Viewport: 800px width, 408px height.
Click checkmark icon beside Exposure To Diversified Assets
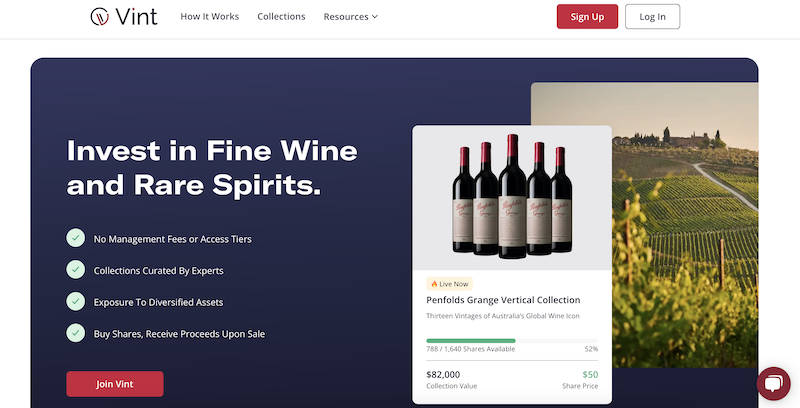(x=75, y=301)
